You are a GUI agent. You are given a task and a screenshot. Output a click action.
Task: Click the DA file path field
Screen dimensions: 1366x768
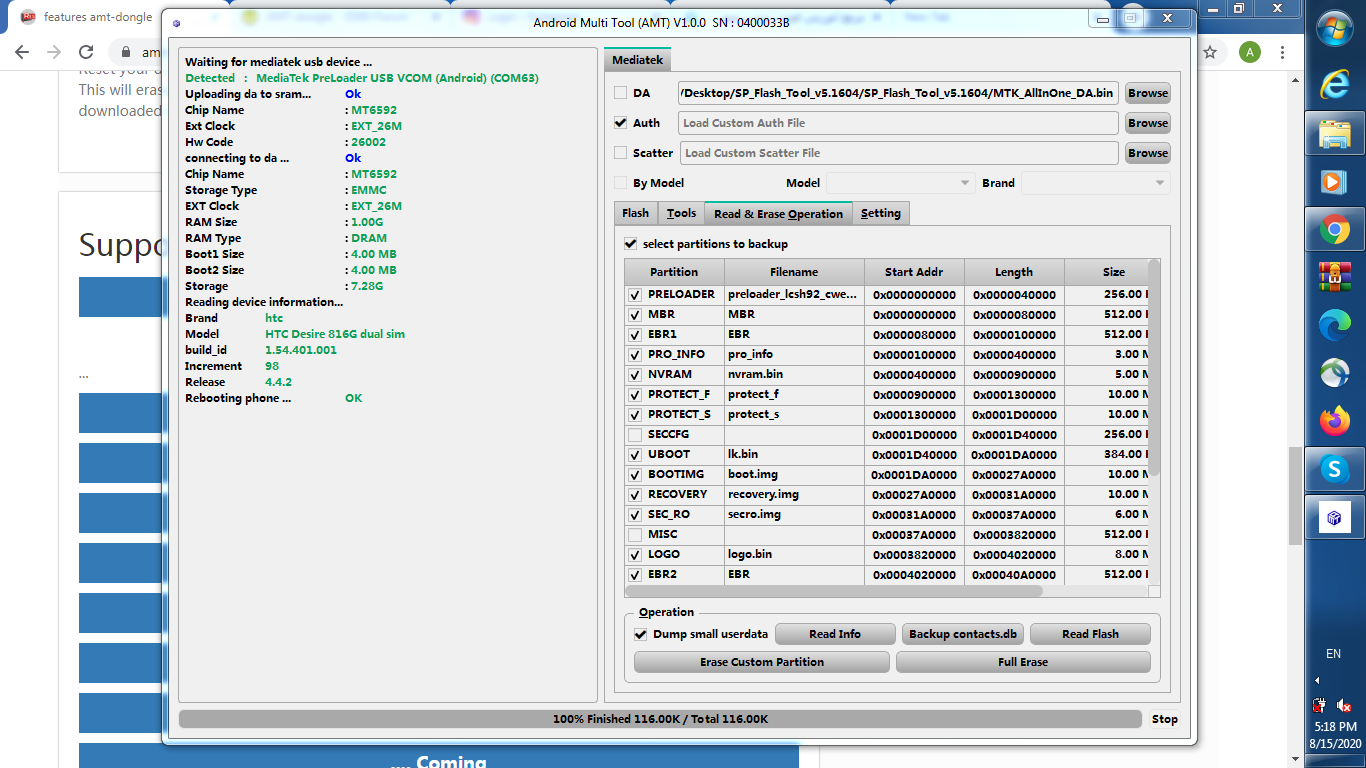tap(898, 93)
